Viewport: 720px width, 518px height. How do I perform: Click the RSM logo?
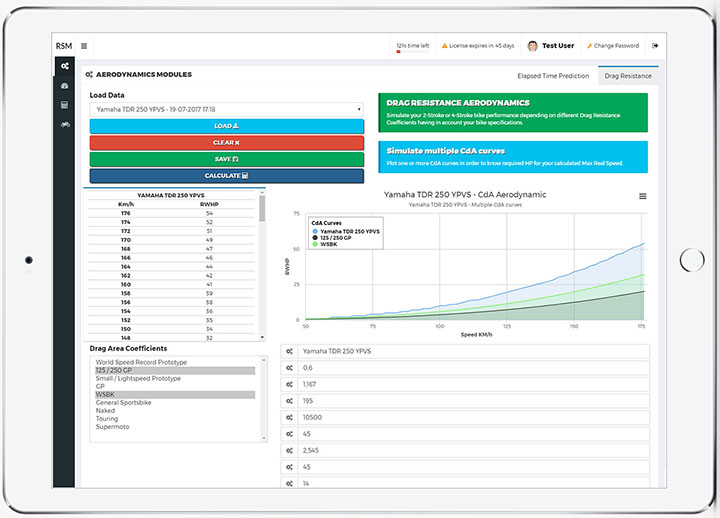coord(64,46)
